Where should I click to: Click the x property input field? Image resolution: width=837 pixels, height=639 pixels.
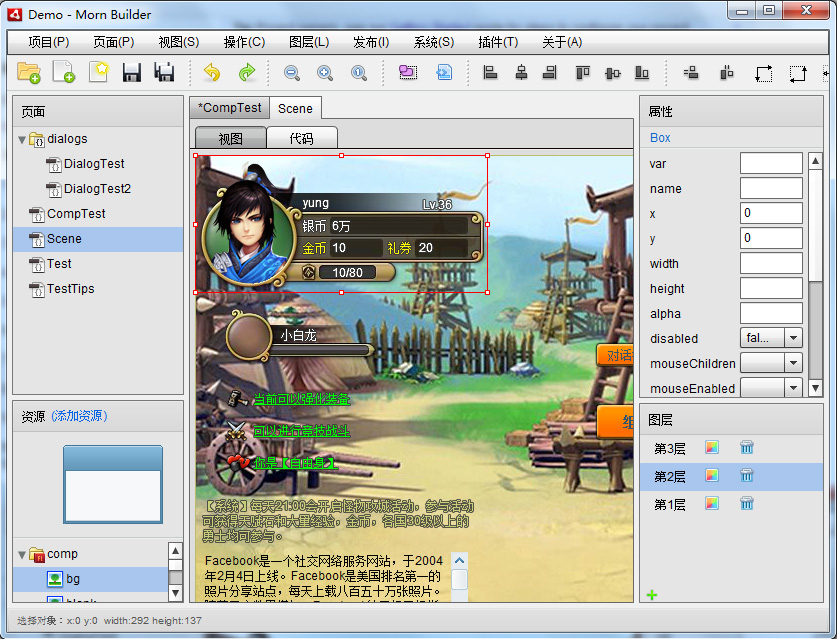point(771,213)
